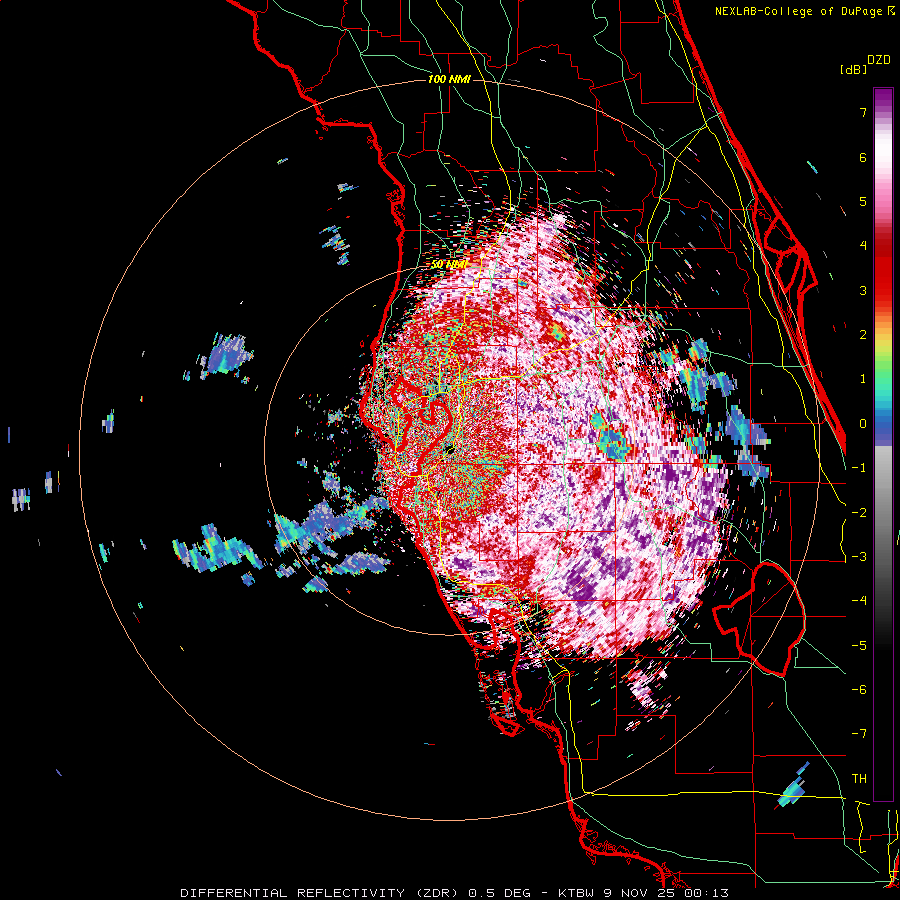Click the [dB] units label
The height and width of the screenshot is (900, 900).
click(853, 69)
